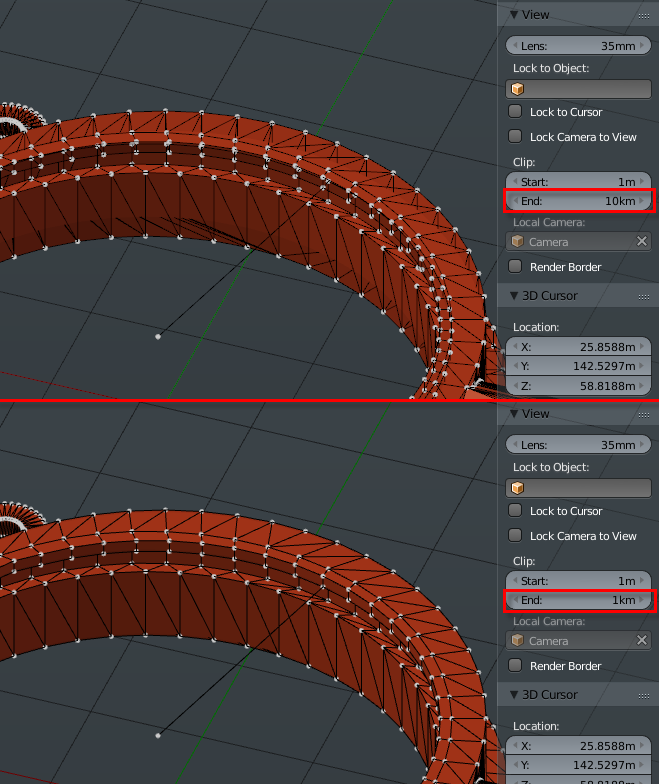Open the lower Local Camera selector showing Camera
This screenshot has width=659, height=784.
[578, 640]
